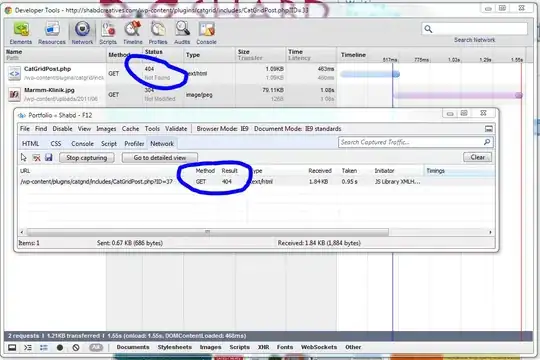Viewport: 540px width, 360px height.
Task: Open the Validate menu in F12 tools
Action: tap(176, 128)
